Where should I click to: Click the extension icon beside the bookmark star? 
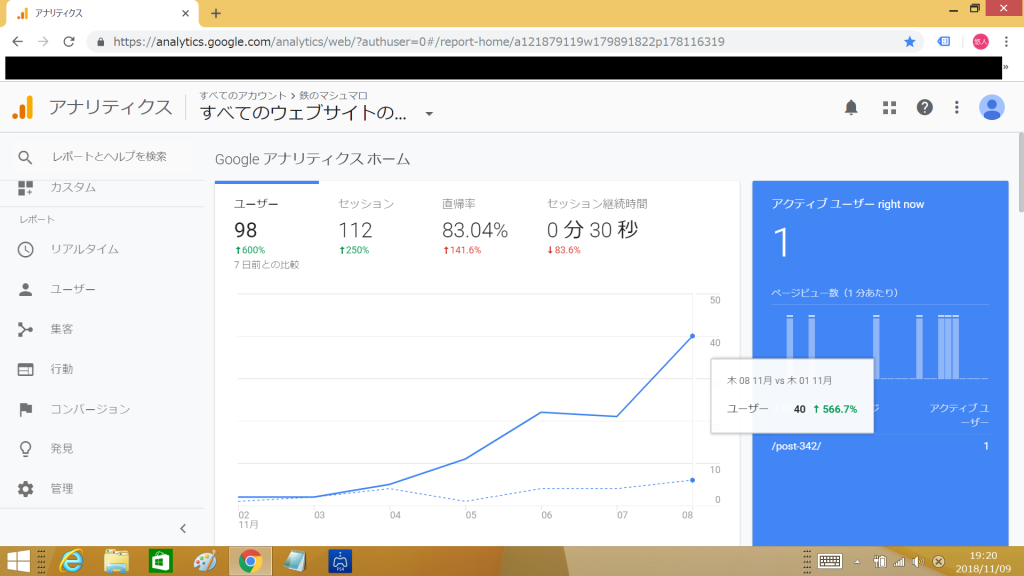944,42
